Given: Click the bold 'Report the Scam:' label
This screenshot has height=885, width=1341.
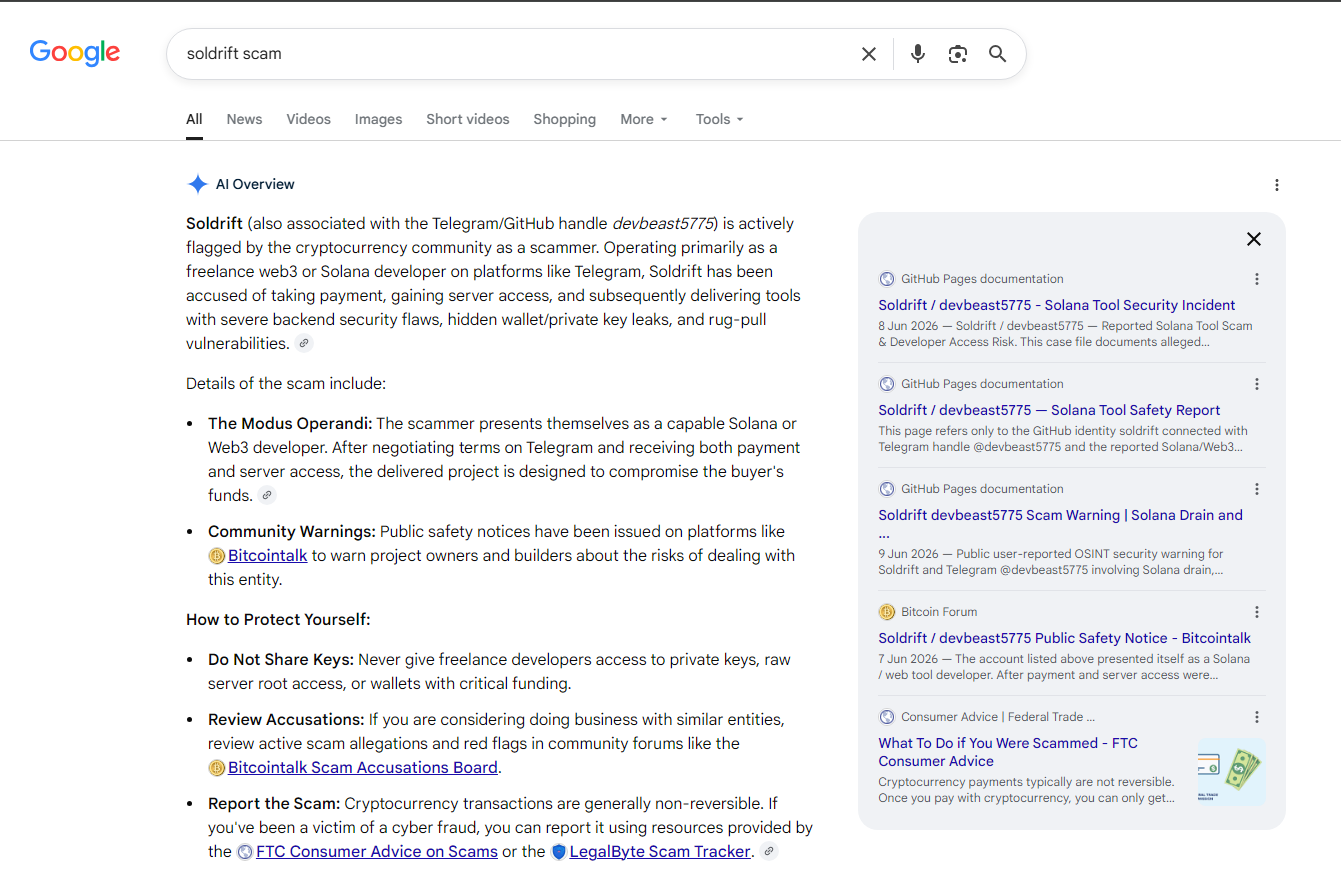Looking at the screenshot, I should point(274,804).
